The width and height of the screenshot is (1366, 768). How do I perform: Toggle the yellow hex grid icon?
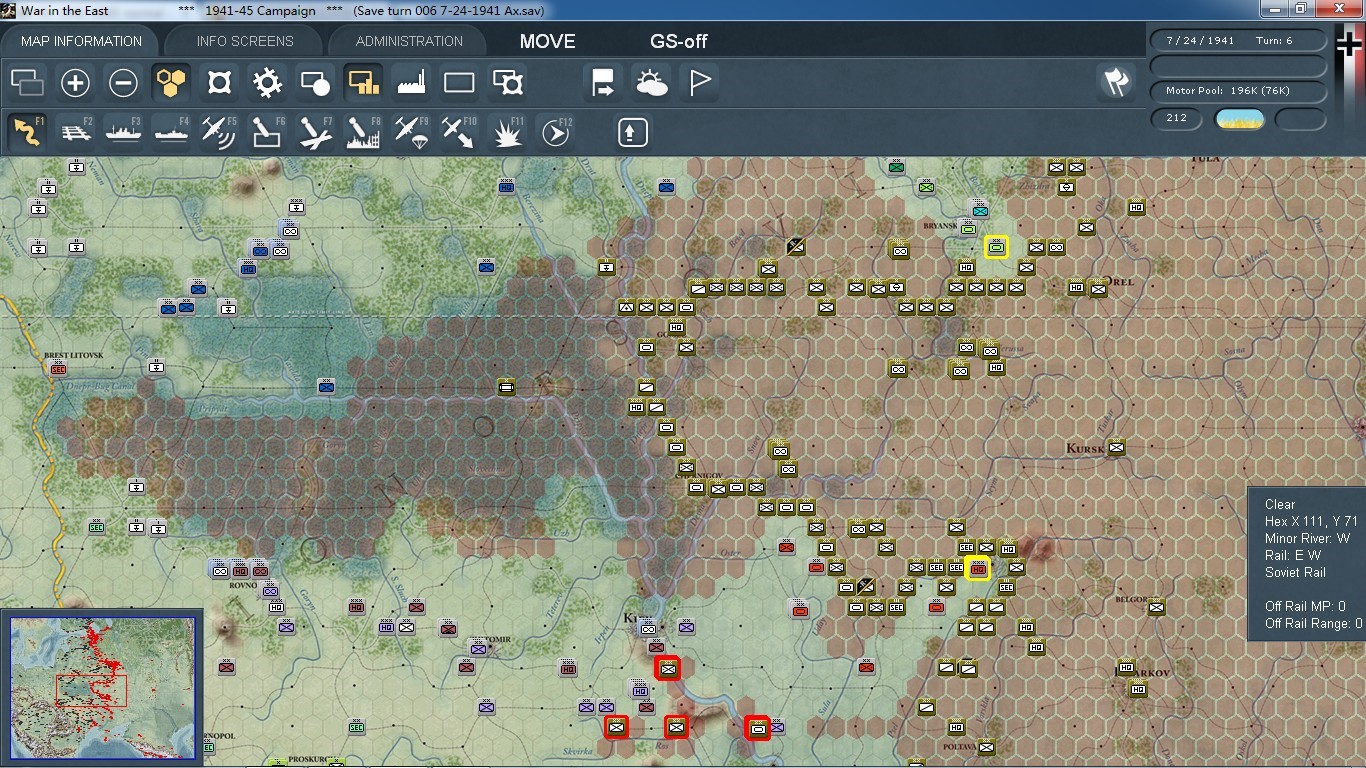tap(171, 83)
